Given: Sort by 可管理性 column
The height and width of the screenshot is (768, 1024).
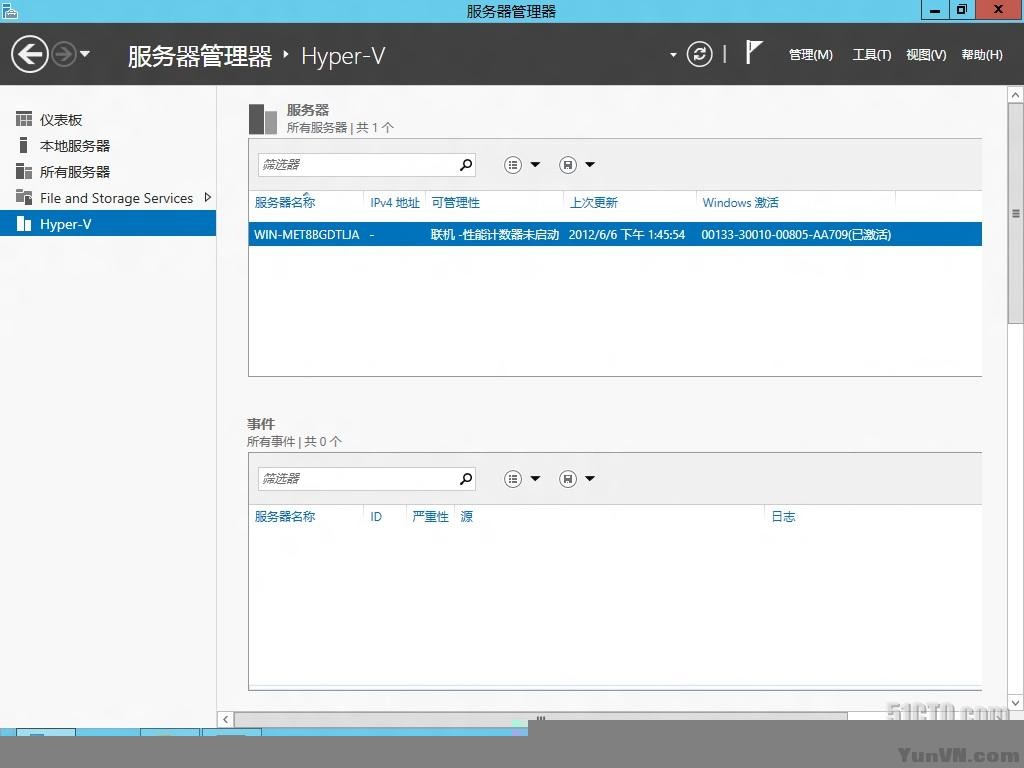Looking at the screenshot, I should coord(455,203).
